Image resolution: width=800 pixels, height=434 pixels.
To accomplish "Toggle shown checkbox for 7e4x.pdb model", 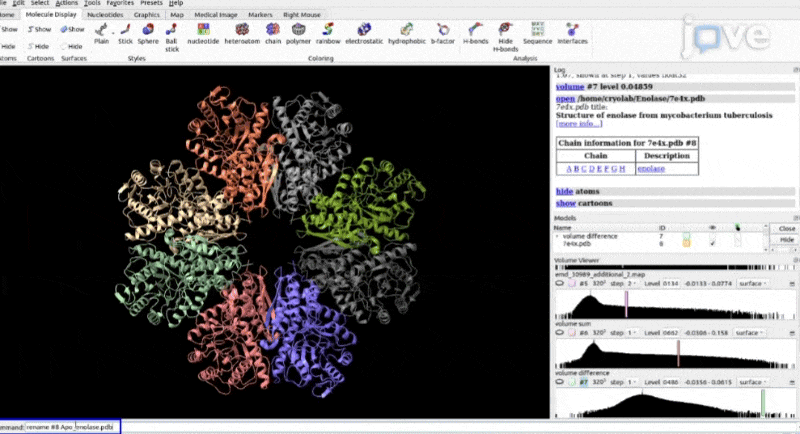I will pyautogui.click(x=712, y=243).
